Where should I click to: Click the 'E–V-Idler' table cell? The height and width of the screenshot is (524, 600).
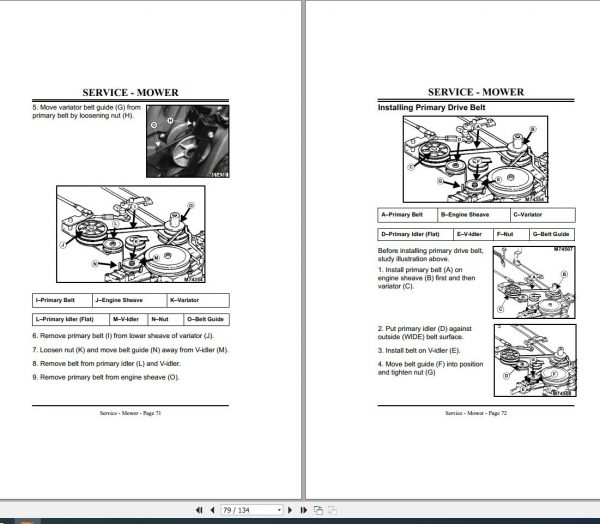click(473, 234)
